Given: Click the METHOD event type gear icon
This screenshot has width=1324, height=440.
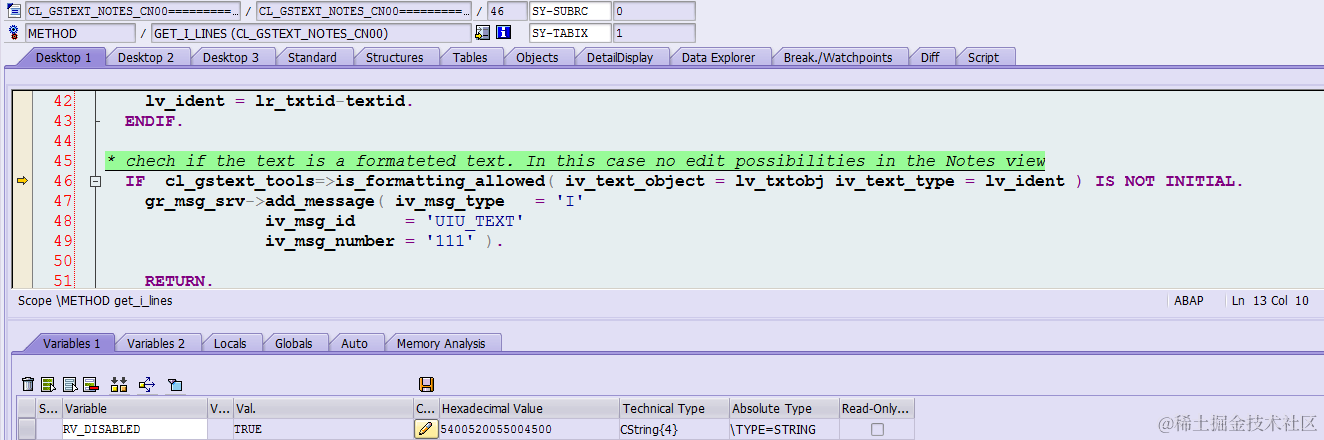Looking at the screenshot, I should point(14,33).
